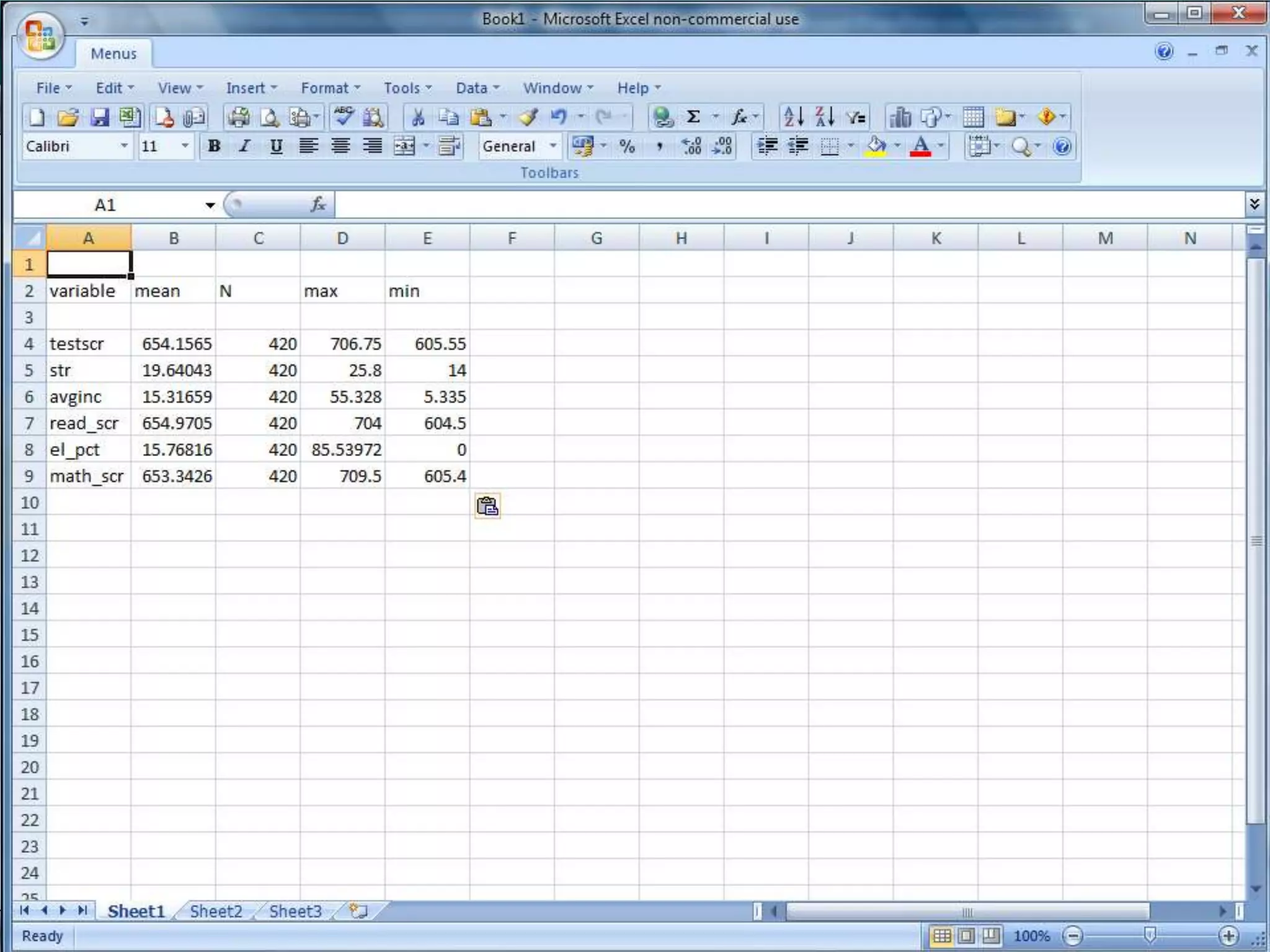Open the spelling check ABC icon
Viewport: 1270px width, 952px height.
[343, 116]
